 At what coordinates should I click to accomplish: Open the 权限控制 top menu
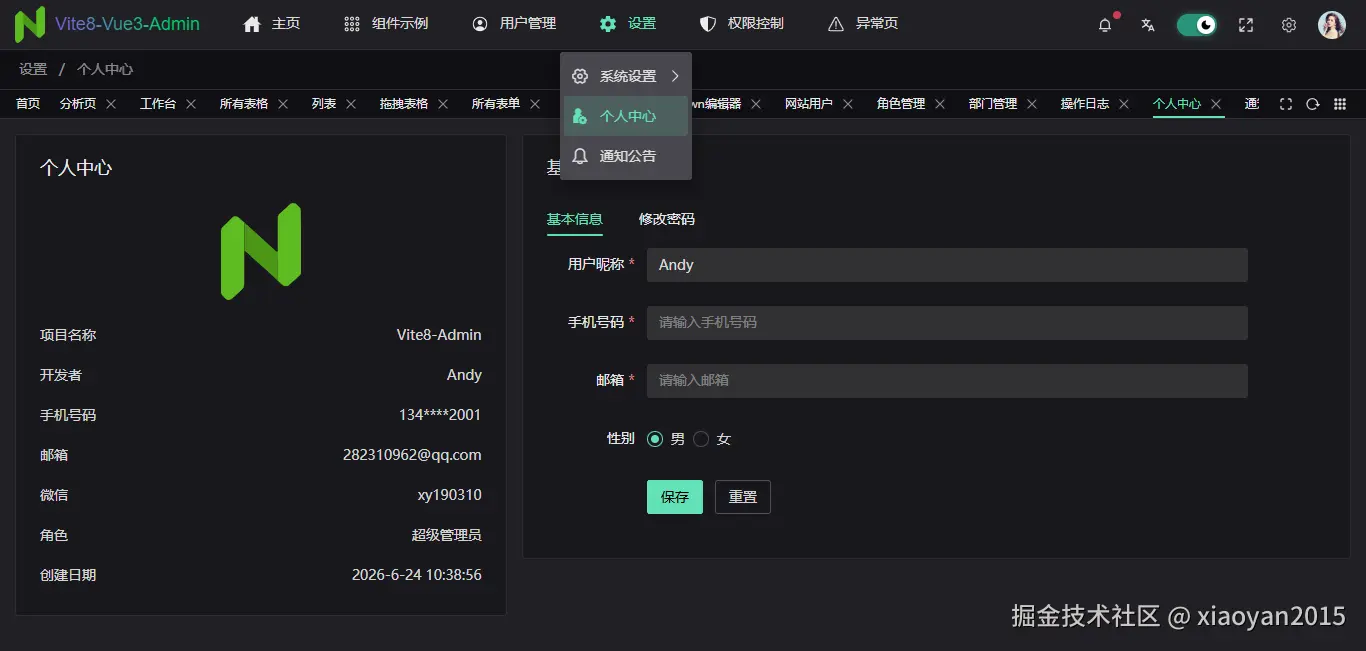[x=741, y=24]
